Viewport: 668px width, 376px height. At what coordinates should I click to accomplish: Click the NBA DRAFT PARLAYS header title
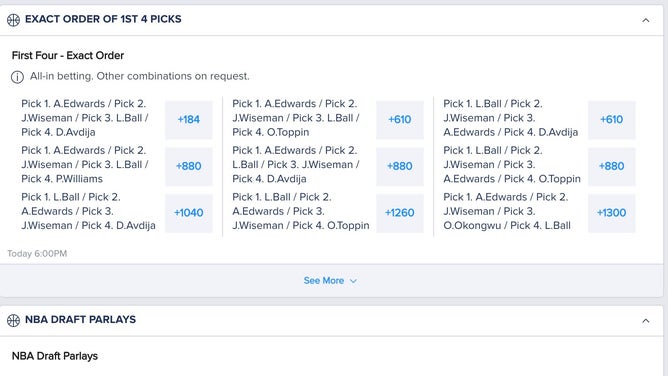81,319
